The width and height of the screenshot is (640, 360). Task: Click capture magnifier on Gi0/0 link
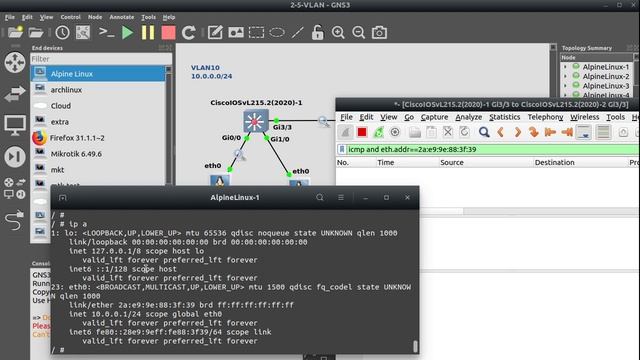tap(240, 155)
